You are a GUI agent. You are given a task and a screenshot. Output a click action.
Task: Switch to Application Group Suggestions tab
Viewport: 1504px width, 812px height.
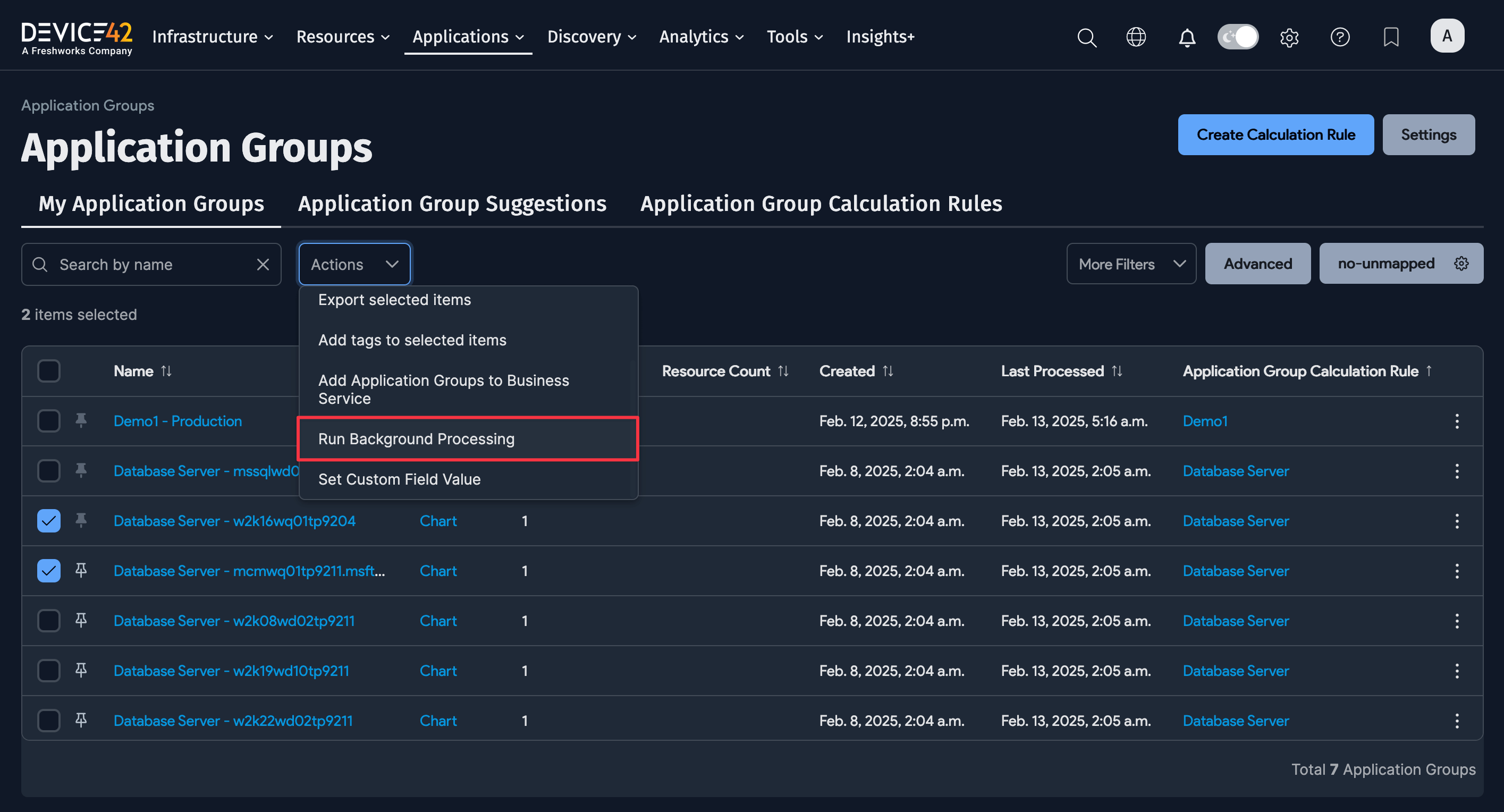[451, 203]
